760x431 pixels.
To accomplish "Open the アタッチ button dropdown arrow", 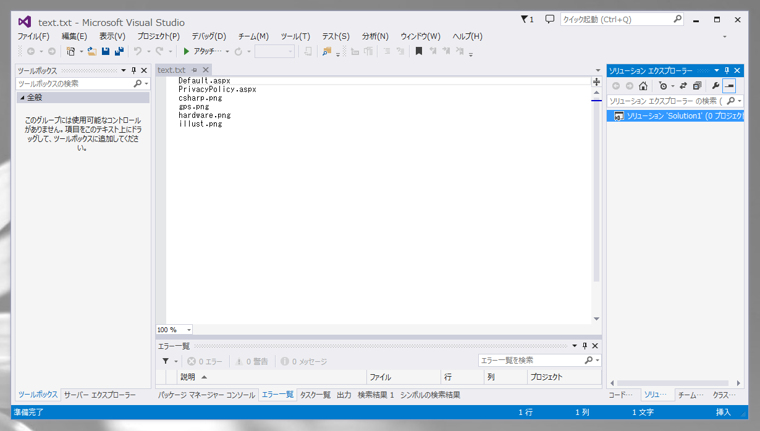I will click(x=227, y=51).
